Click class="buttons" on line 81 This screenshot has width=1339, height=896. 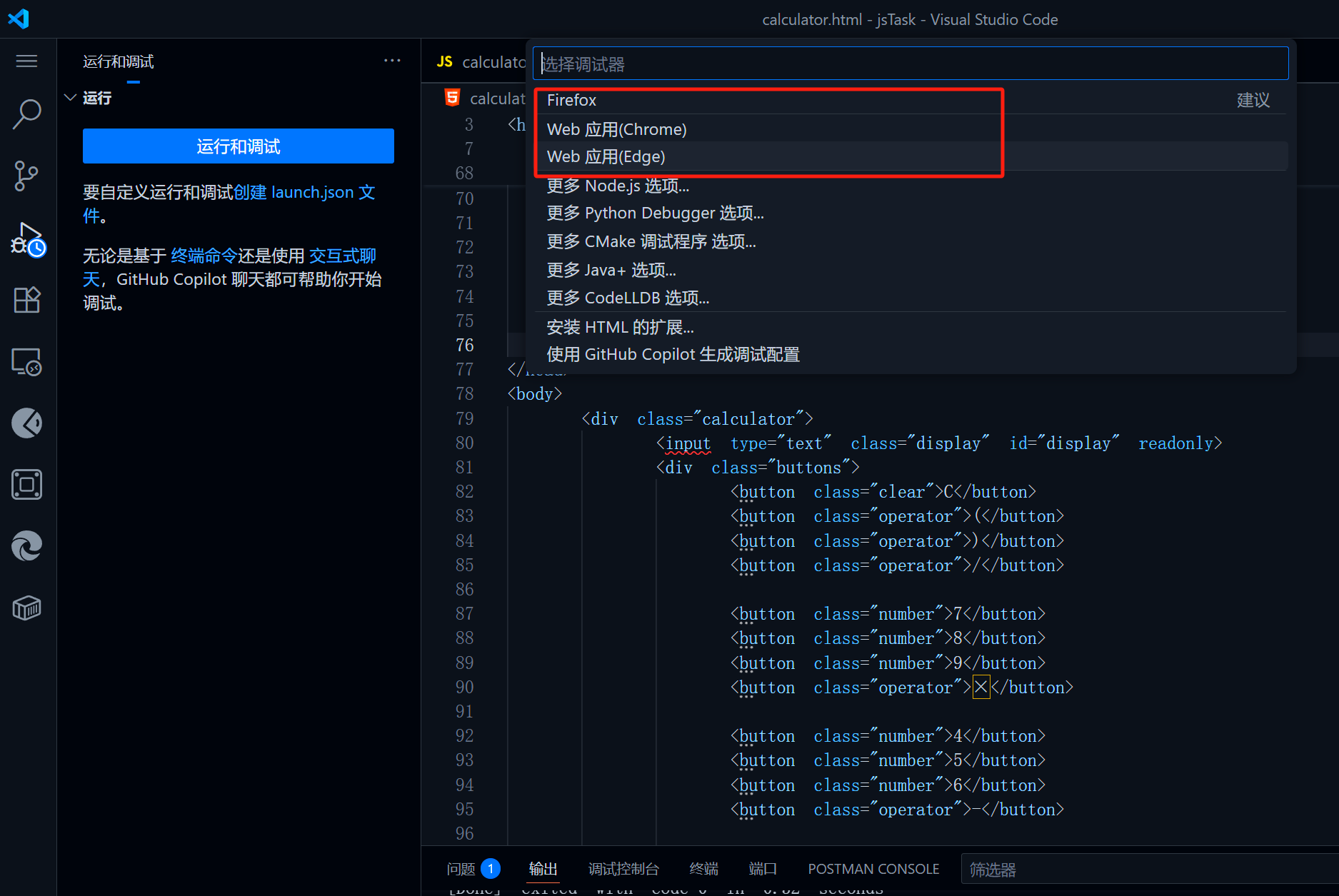point(781,468)
